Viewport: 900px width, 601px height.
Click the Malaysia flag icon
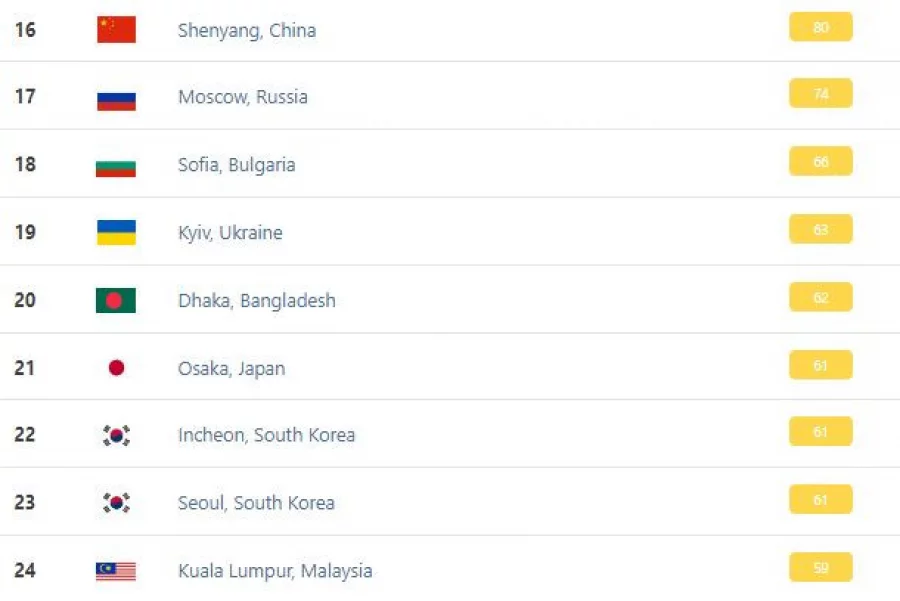pos(116,571)
